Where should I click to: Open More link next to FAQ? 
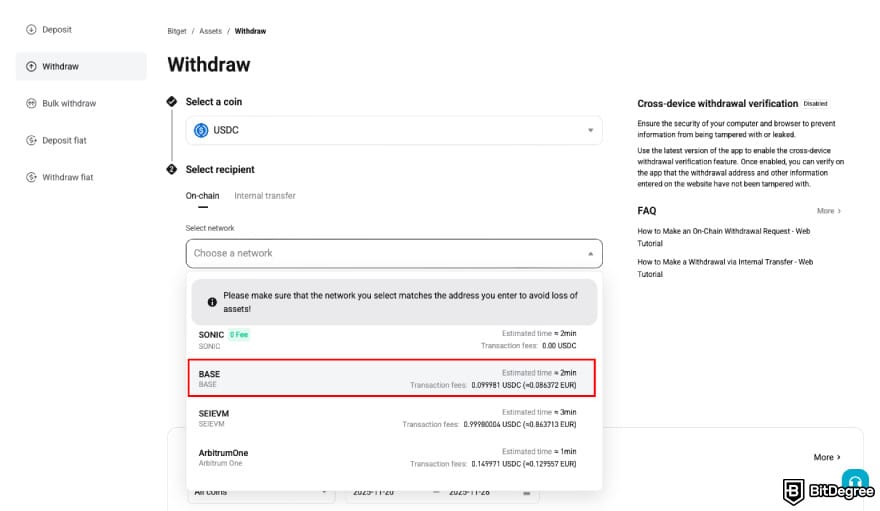pyautogui.click(x=828, y=211)
